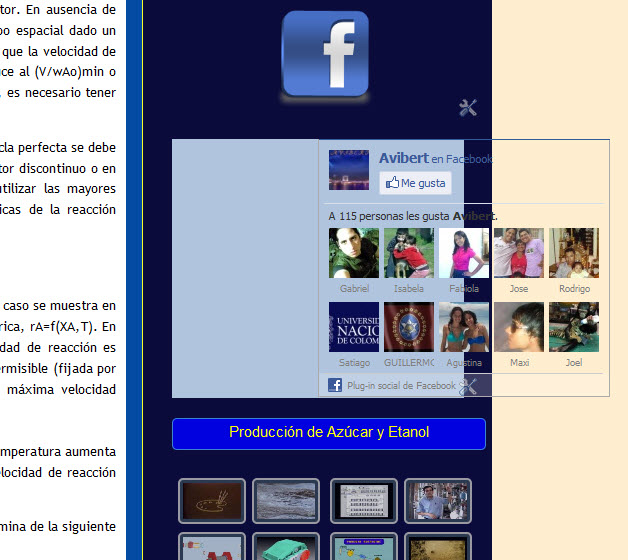
Task: Open Satiago's Universidad Nacional profile picture
Action: point(354,327)
